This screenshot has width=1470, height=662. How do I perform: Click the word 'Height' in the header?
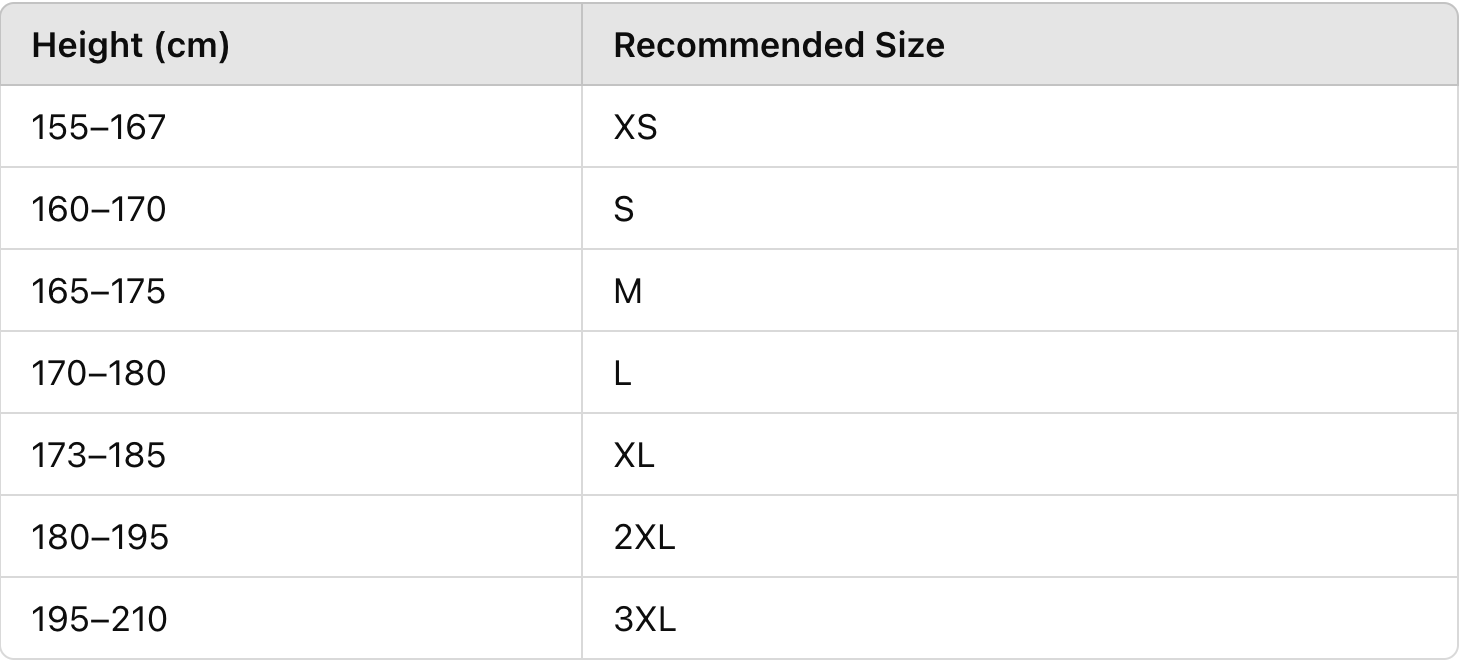[x=88, y=46]
